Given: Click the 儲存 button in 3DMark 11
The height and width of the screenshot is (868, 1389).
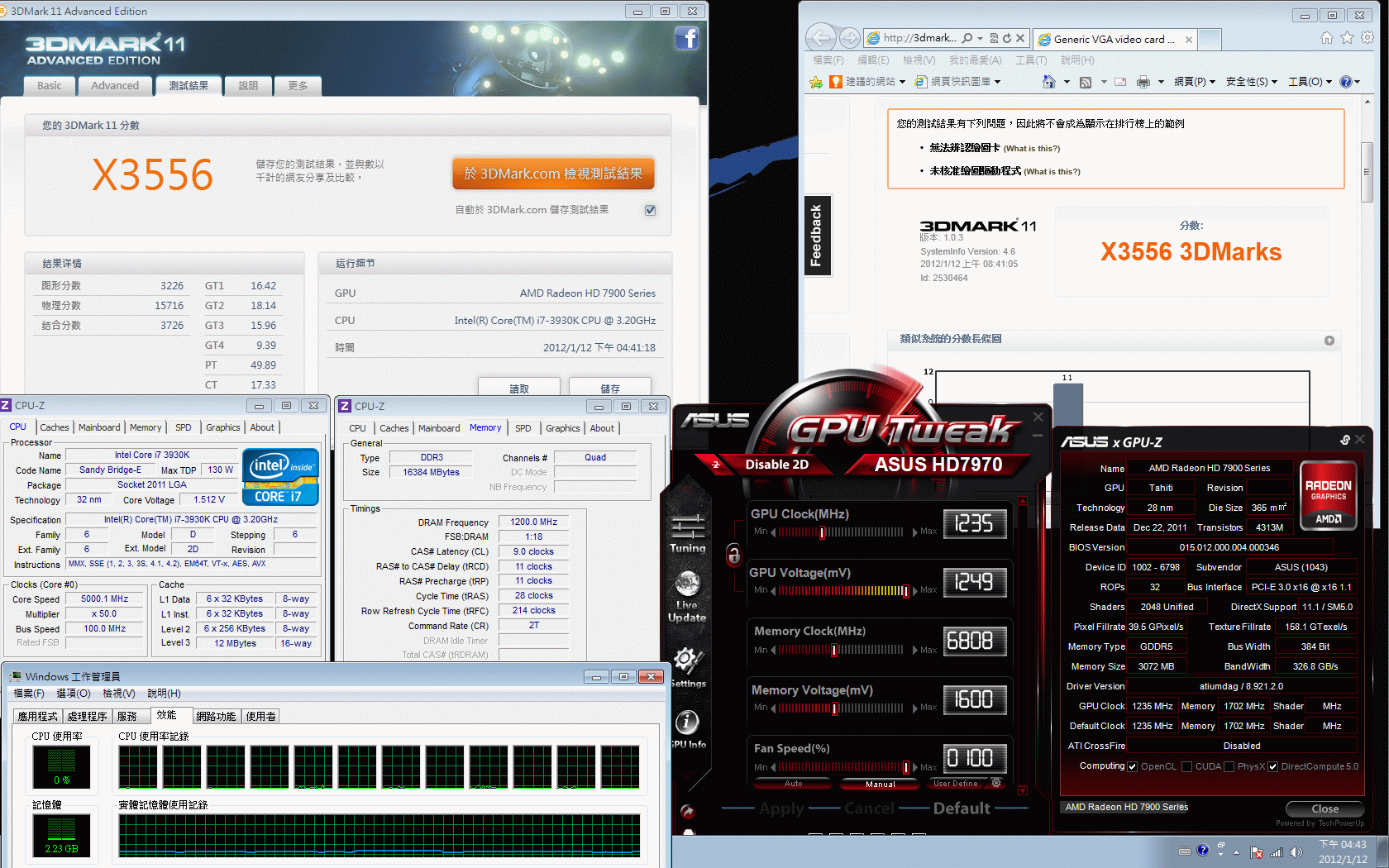Looking at the screenshot, I should 610,387.
